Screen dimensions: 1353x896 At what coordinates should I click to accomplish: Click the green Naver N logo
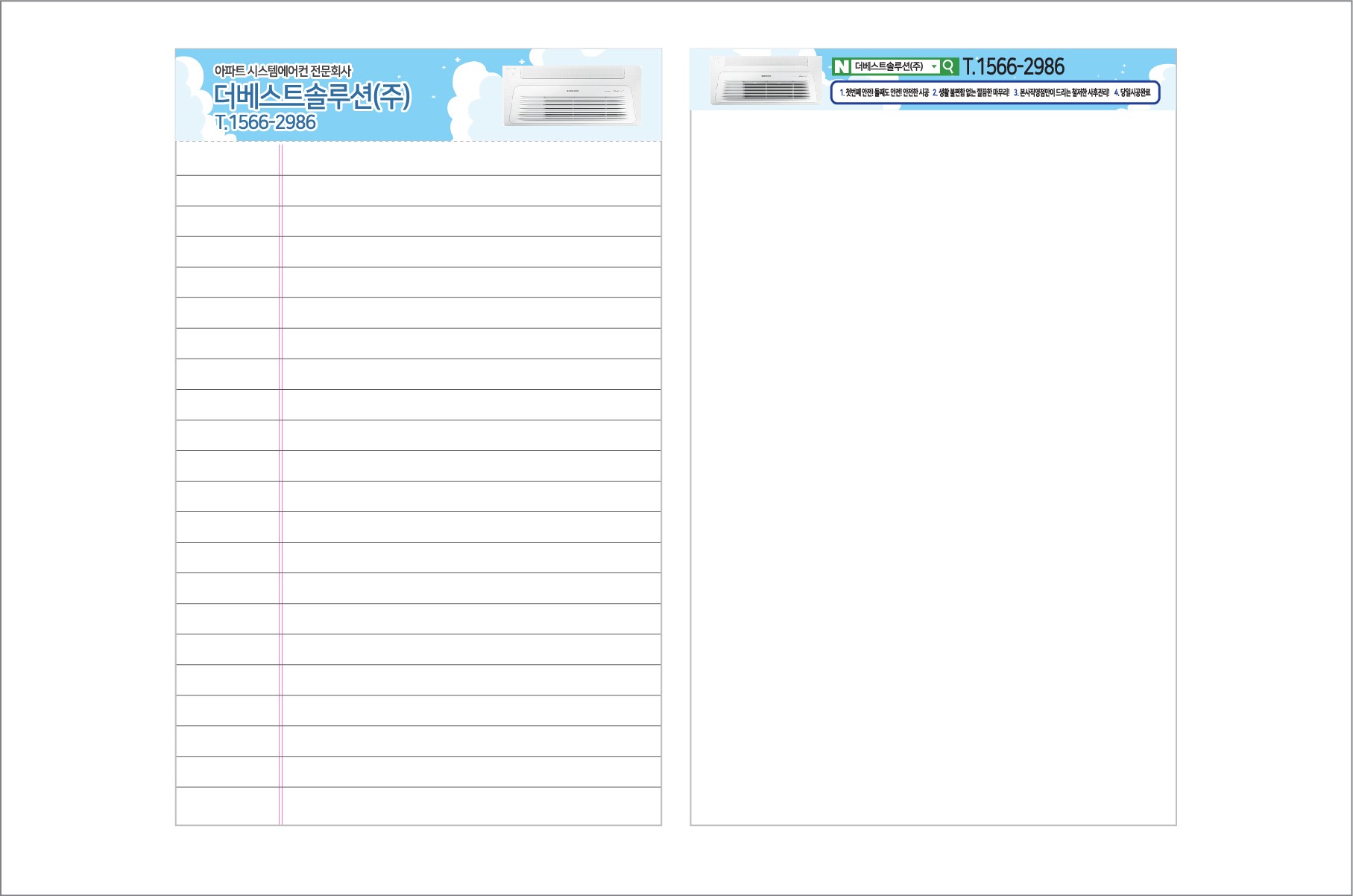(x=842, y=66)
